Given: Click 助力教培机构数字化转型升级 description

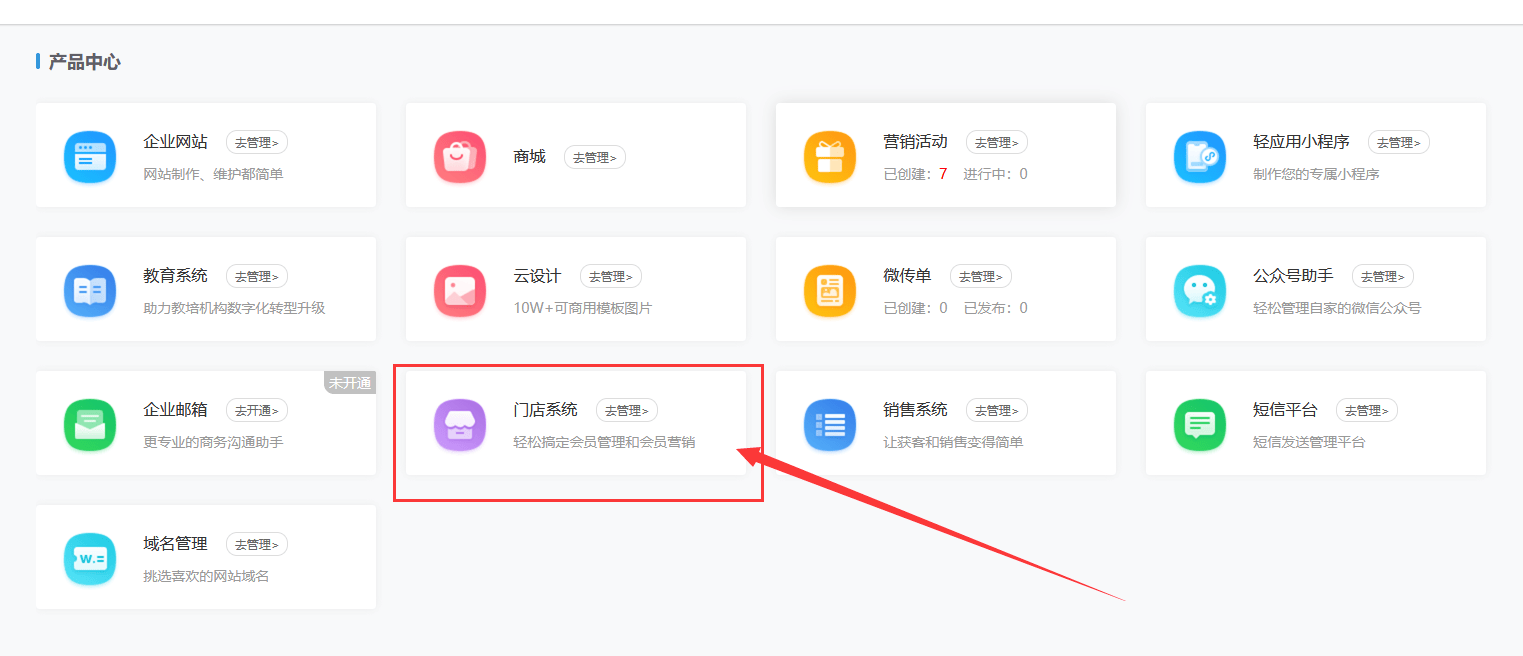Looking at the screenshot, I should [234, 308].
